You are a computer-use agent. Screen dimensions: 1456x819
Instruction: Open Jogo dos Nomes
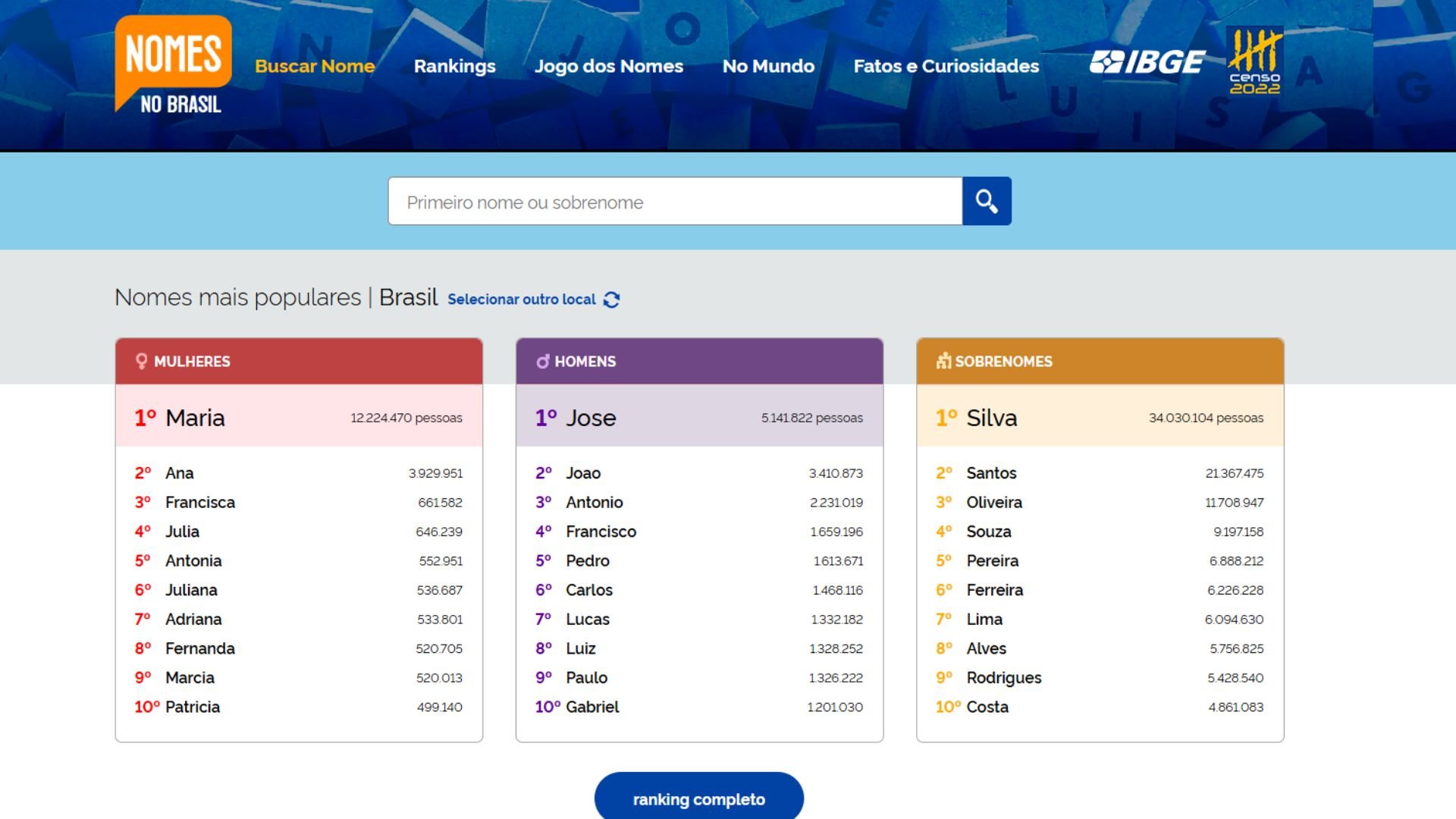(608, 67)
